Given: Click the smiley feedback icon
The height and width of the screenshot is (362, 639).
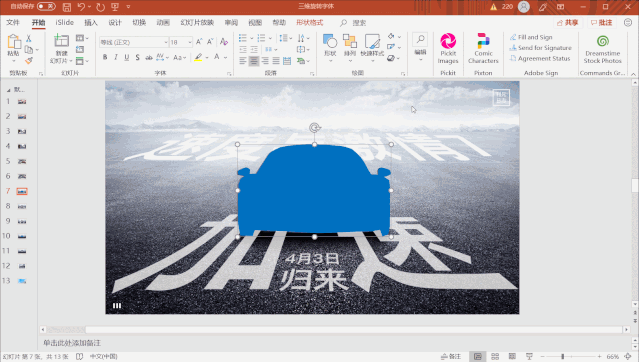Looking at the screenshot, I should (x=628, y=23).
